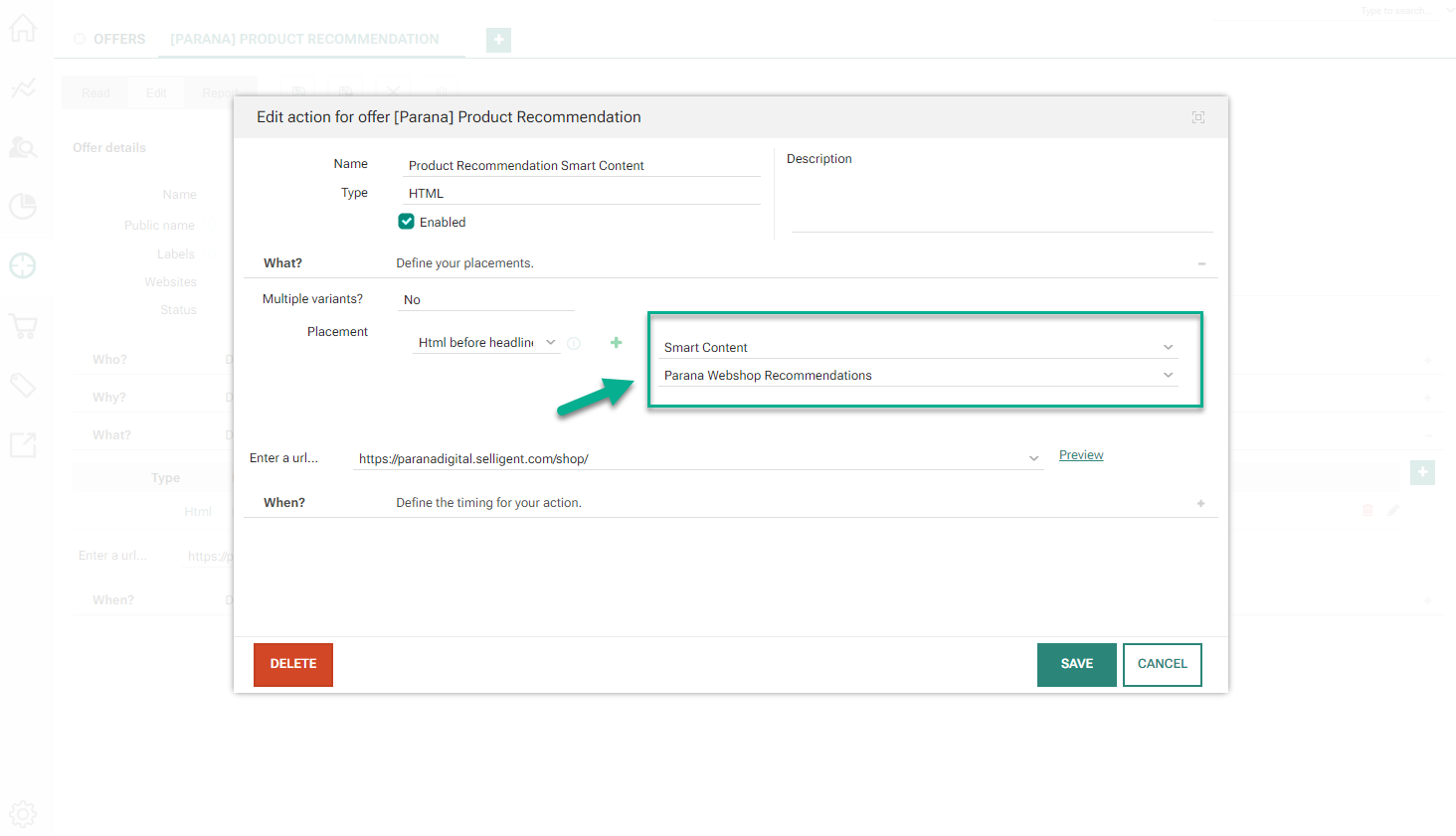Click the pie chart sidebar icon
Screen dimensions: 1456x836
(x=23, y=207)
